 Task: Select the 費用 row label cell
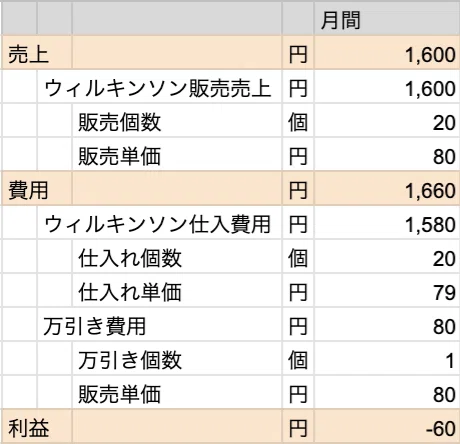coord(36,190)
